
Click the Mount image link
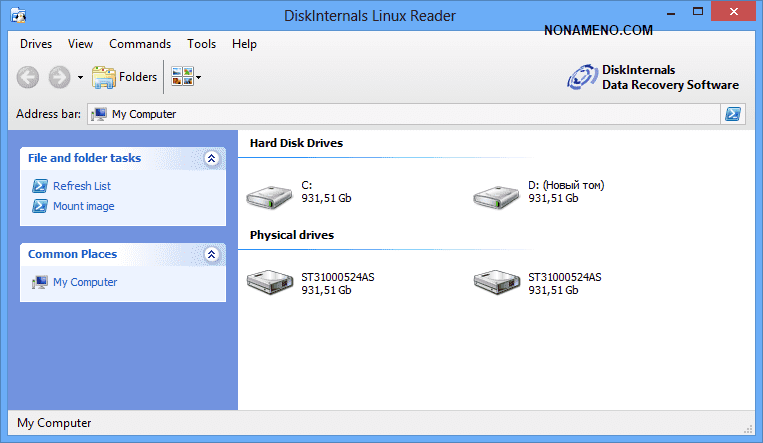(x=83, y=206)
